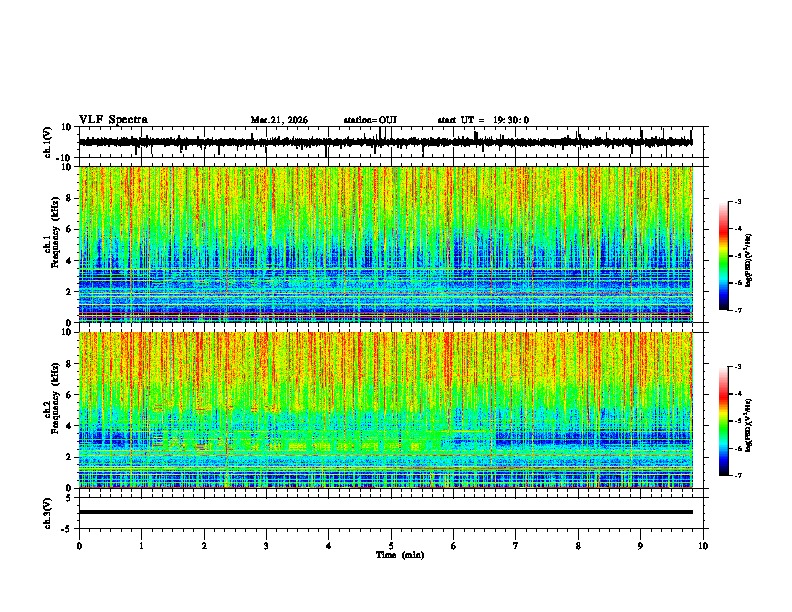The width and height of the screenshot is (792, 612).
Task: Click the "VLF Spectra" plot title
Action: [113, 120]
